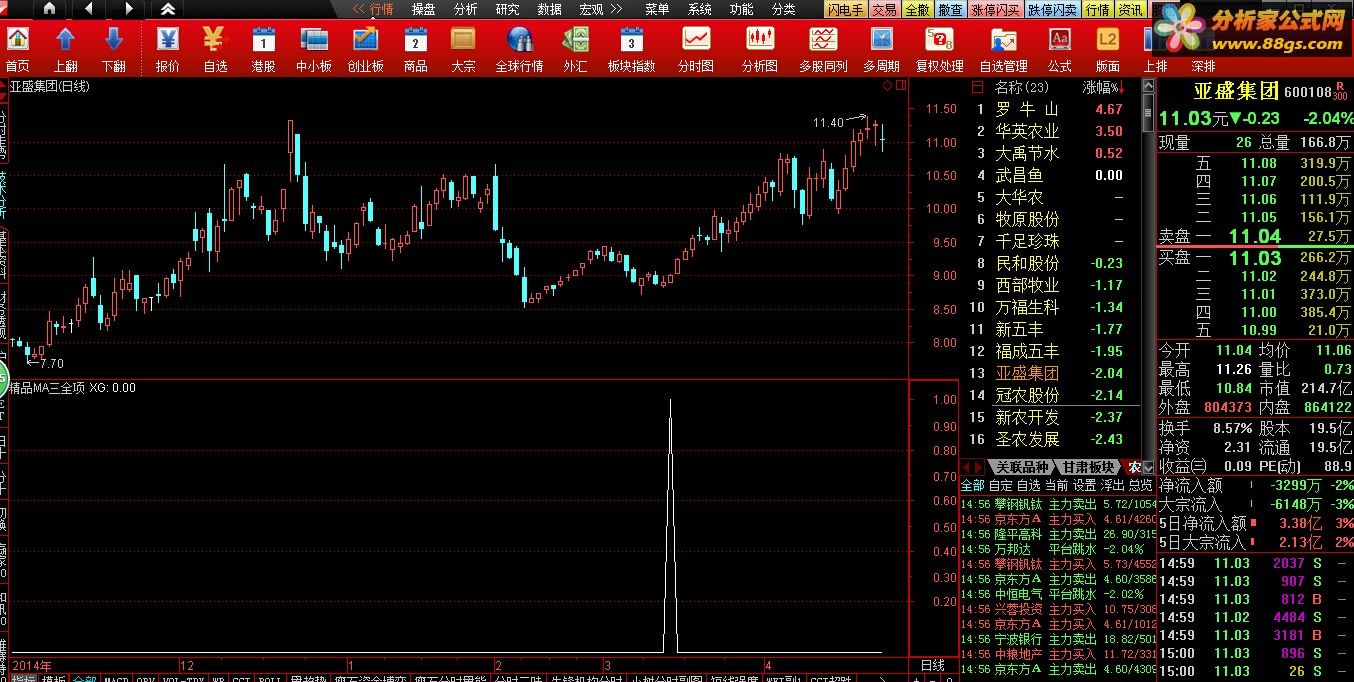Open the 商品 commodities icon
1354x682 pixels.
tap(415, 50)
